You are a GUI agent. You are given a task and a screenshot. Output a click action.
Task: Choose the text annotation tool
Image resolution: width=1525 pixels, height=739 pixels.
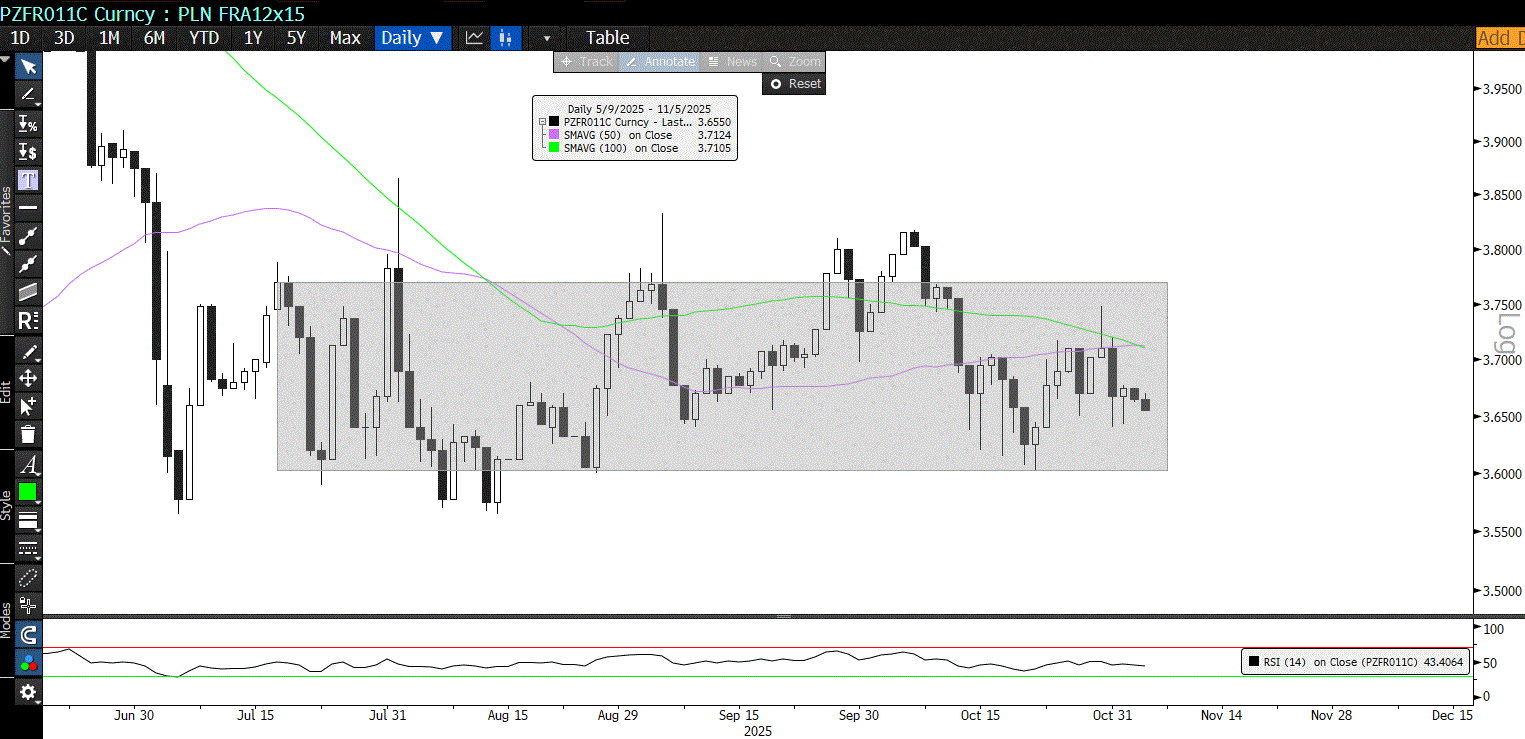28,180
